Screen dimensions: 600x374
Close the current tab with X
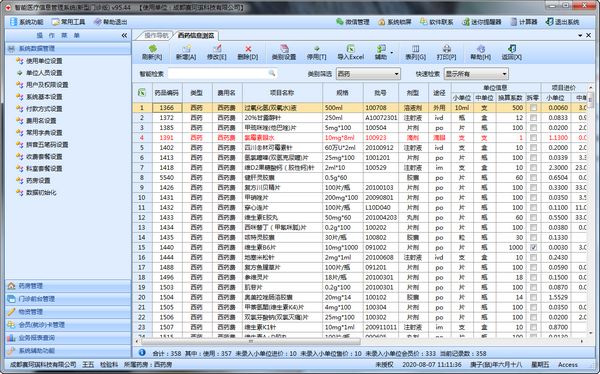click(x=589, y=35)
